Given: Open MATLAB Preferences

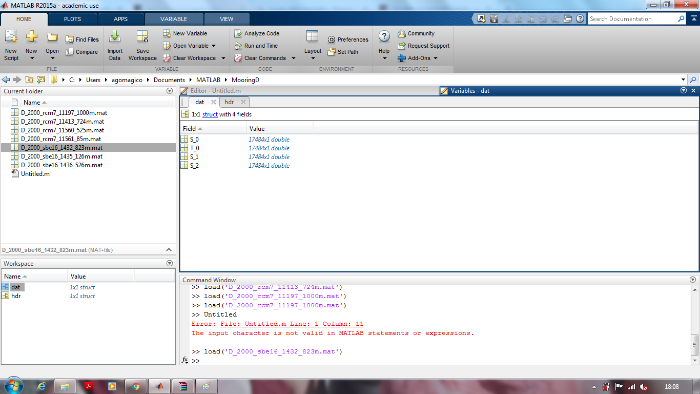Looking at the screenshot, I should (348, 39).
